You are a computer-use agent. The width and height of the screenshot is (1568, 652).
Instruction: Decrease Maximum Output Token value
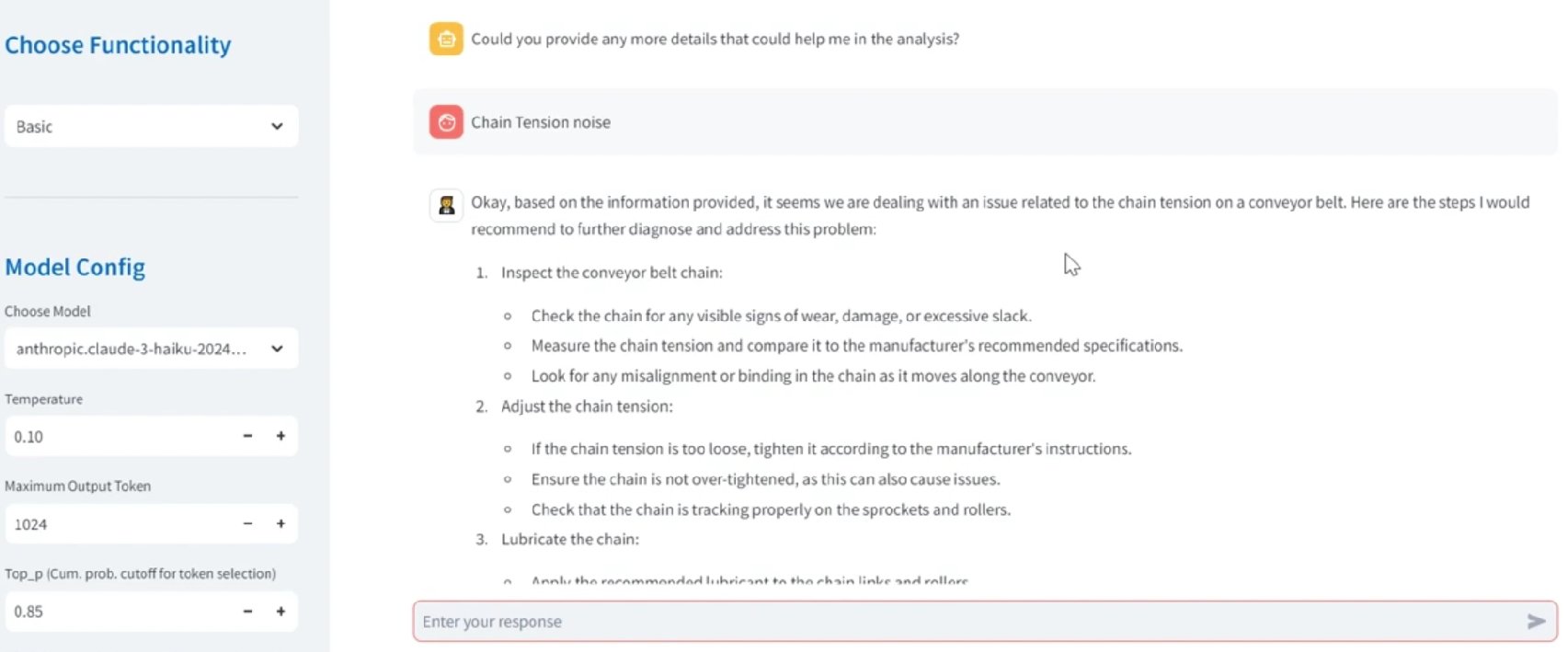coord(247,523)
